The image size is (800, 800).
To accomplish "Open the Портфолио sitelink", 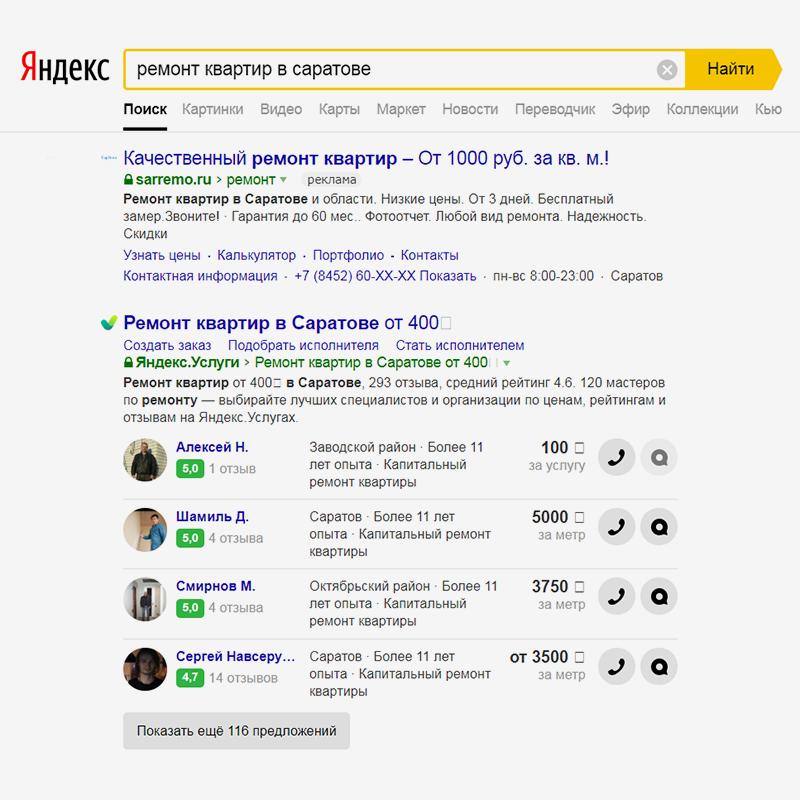I will click(x=348, y=255).
